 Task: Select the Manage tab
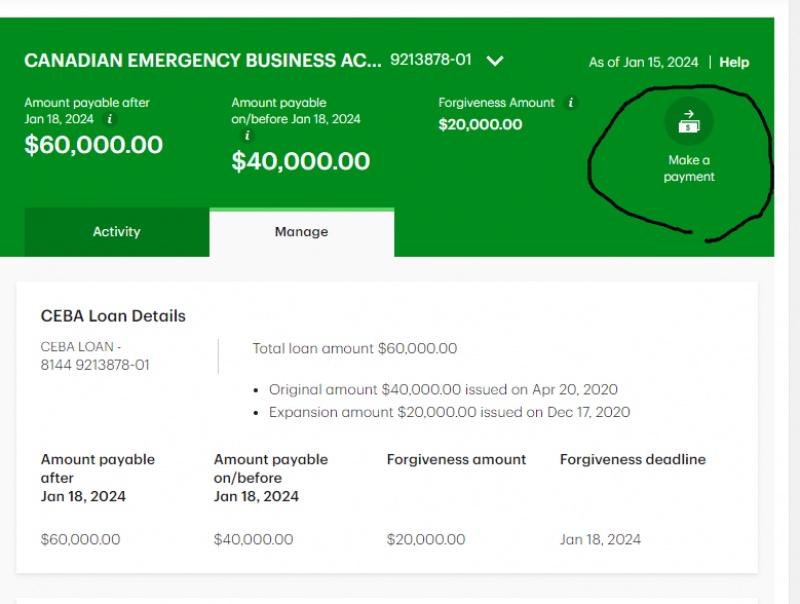[x=301, y=232]
